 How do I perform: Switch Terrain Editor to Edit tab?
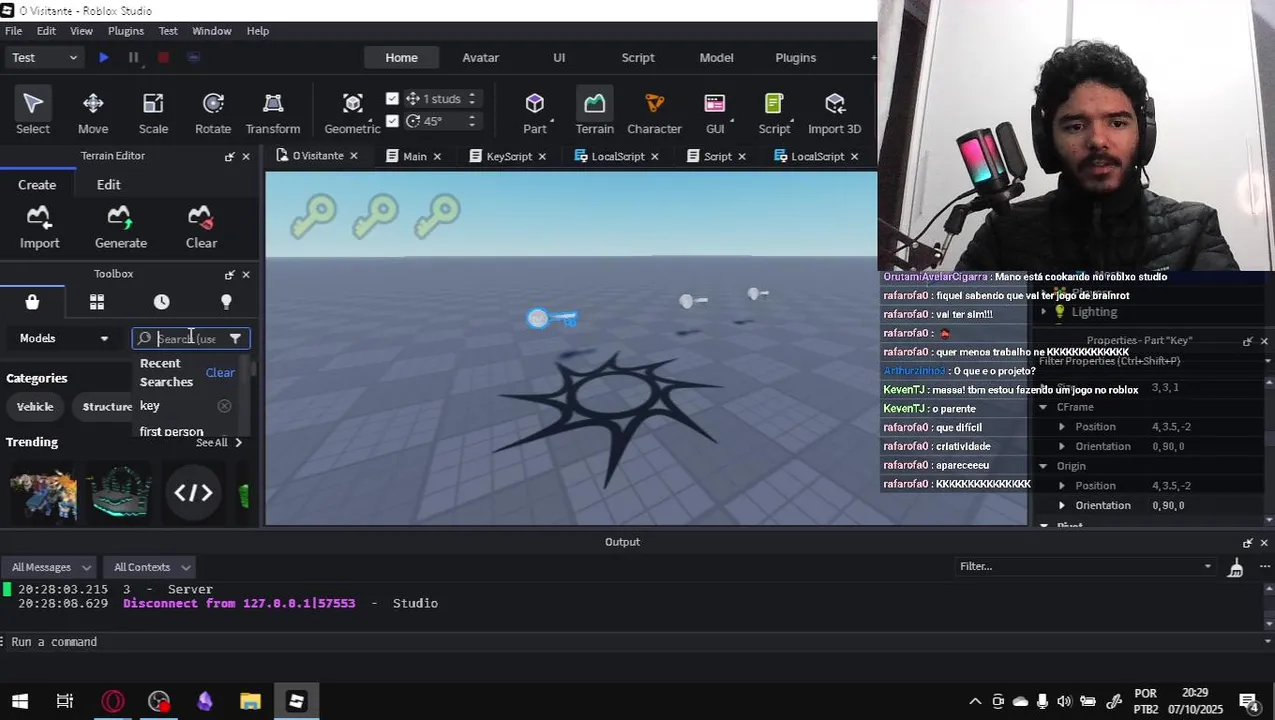click(x=109, y=185)
